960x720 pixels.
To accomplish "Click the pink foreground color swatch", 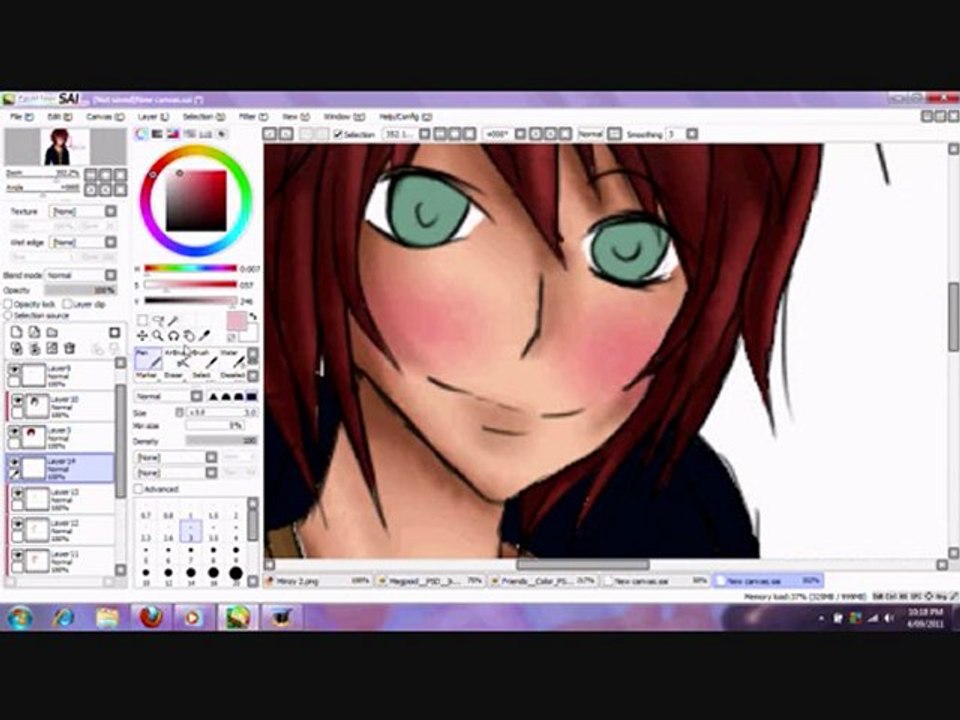I will (x=236, y=320).
